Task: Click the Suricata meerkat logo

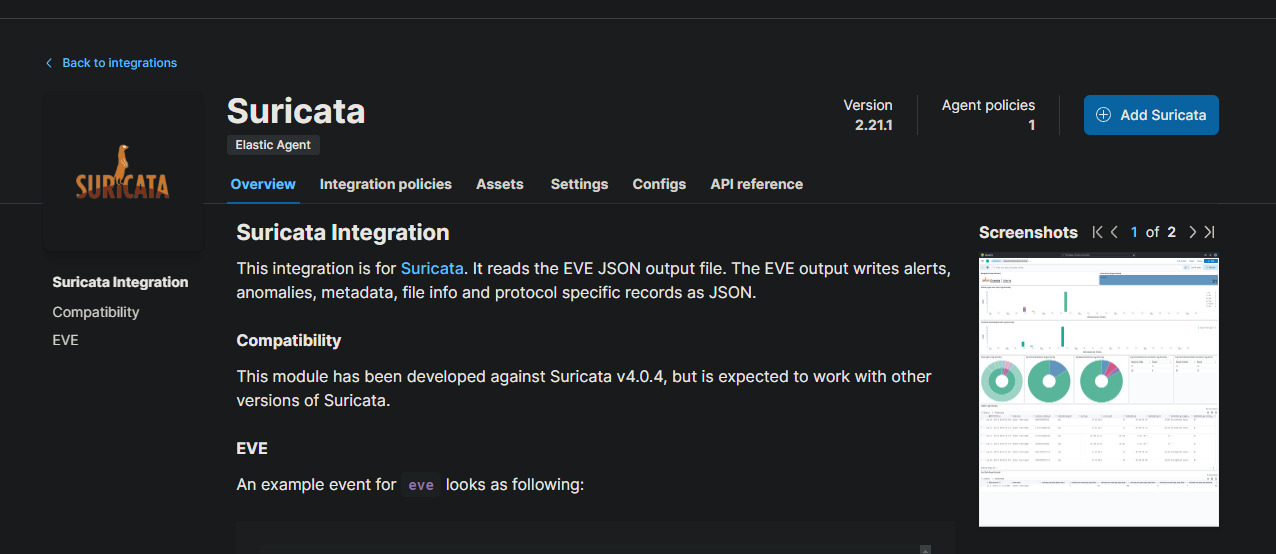Action: (122, 173)
